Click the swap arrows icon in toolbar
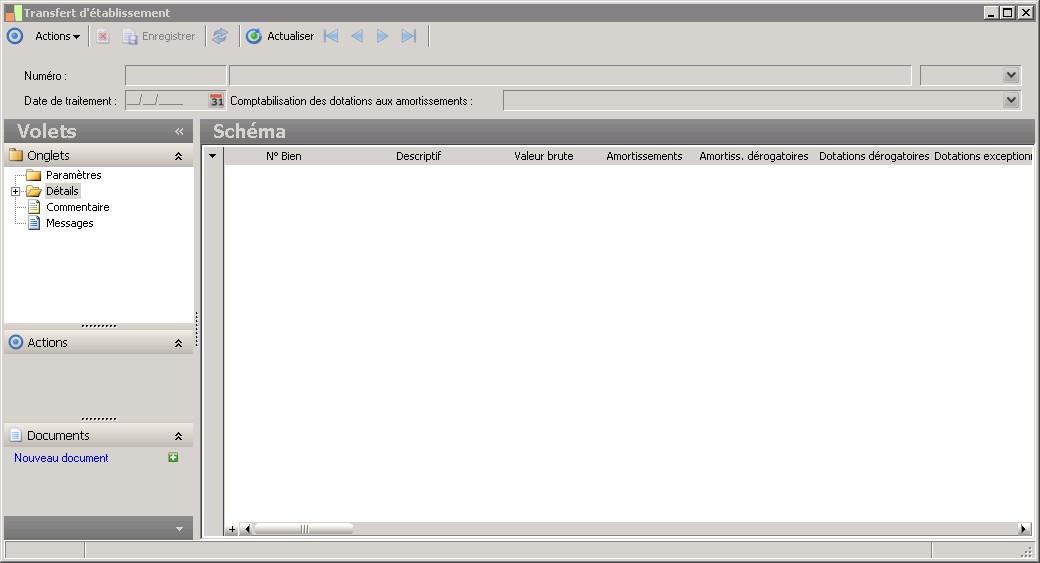The height and width of the screenshot is (563, 1040). 220,36
